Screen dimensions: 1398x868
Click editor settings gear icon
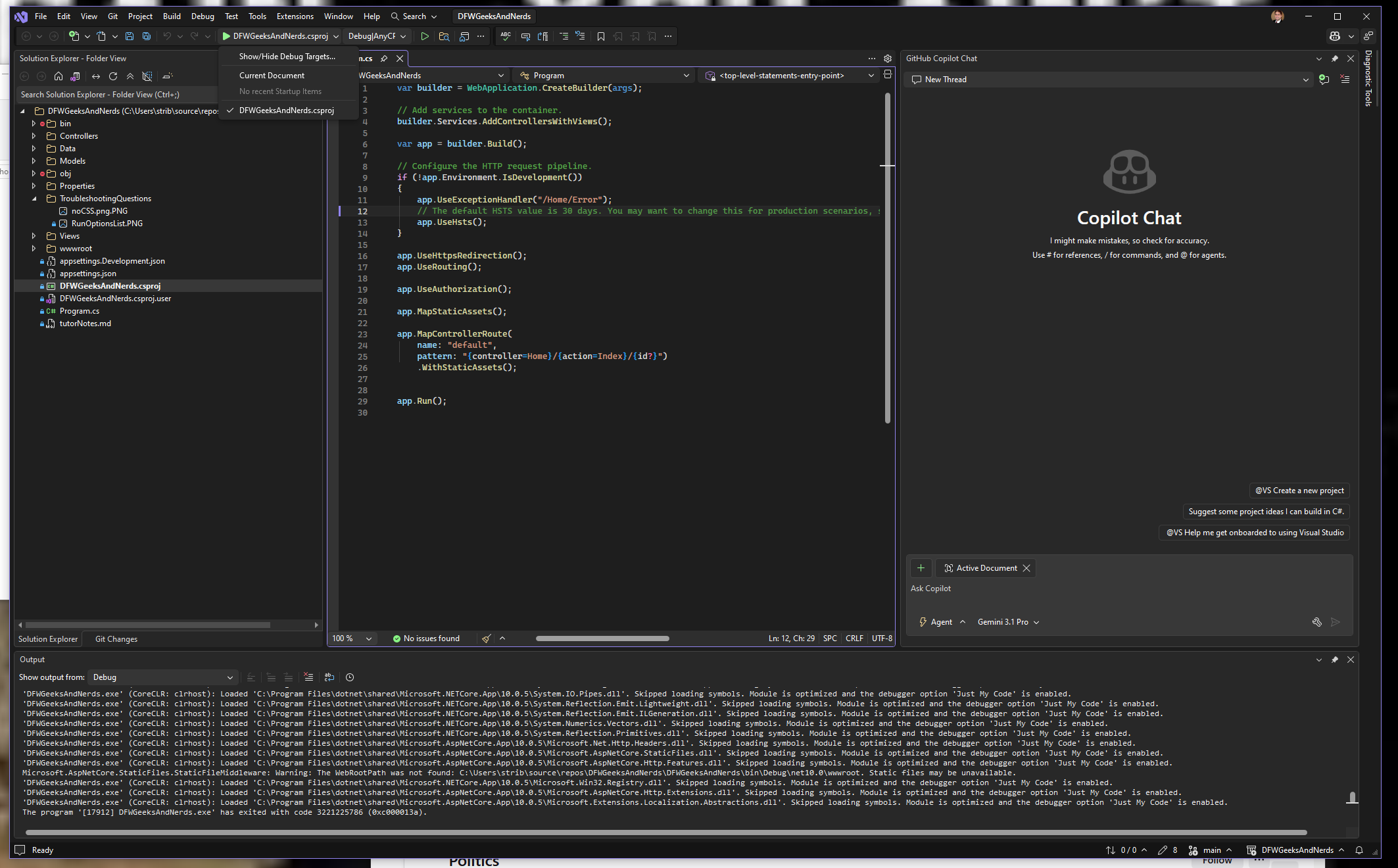click(x=887, y=59)
